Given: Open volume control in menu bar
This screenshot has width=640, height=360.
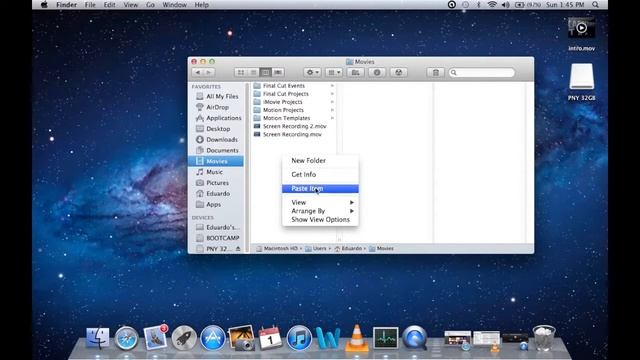Looking at the screenshot, I should tap(505, 5).
